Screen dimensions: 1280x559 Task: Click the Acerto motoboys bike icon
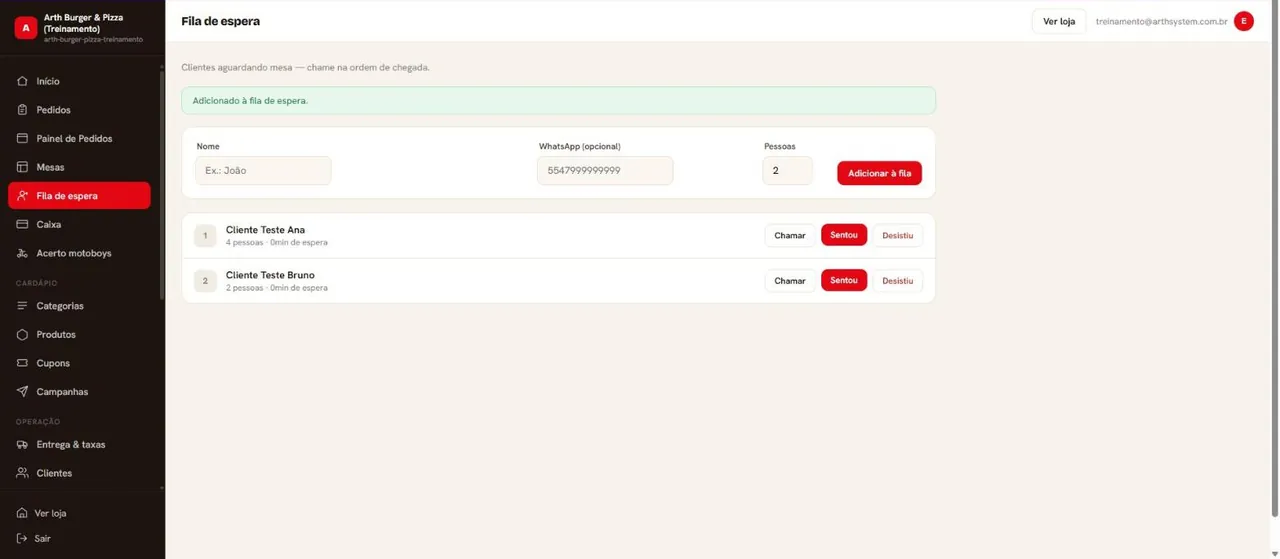(22, 253)
